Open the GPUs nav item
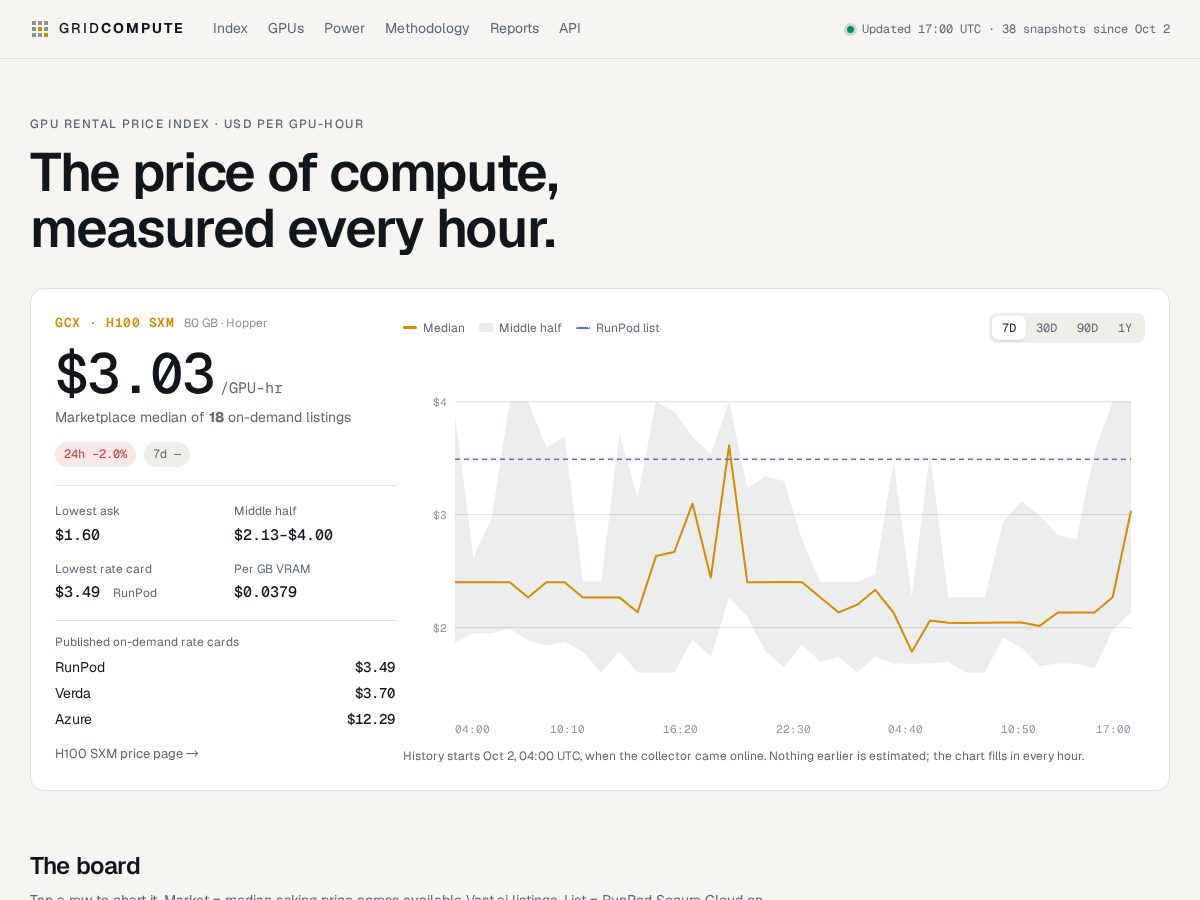The width and height of the screenshot is (1200, 900). tap(286, 29)
